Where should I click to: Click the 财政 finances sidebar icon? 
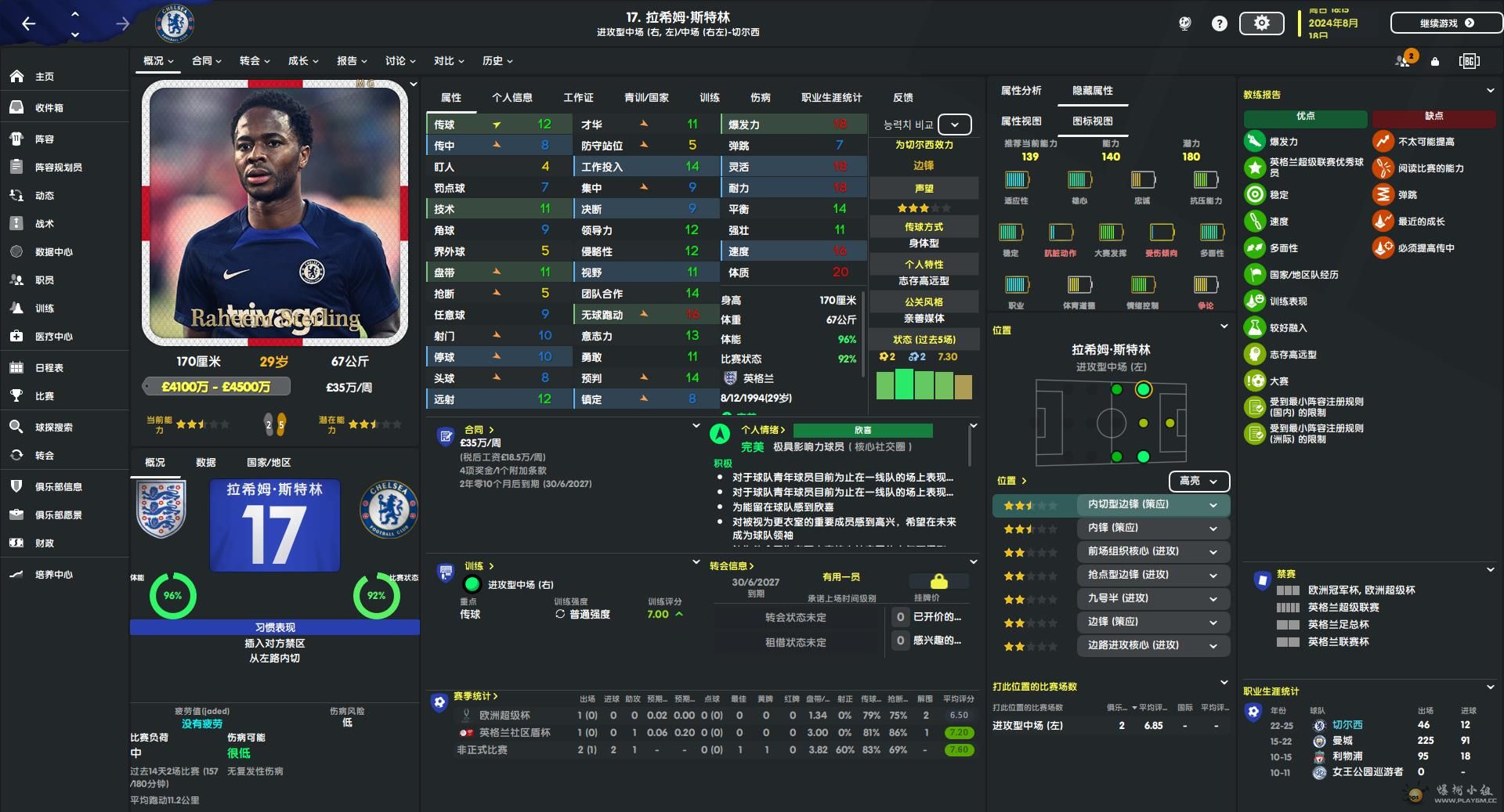pyautogui.click(x=16, y=543)
